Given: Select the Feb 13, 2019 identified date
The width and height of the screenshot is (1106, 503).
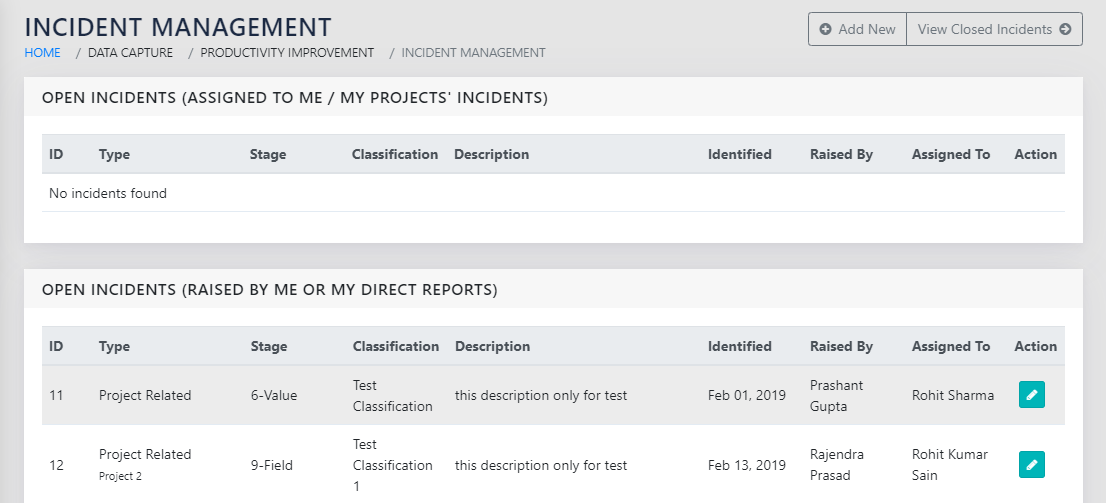Looking at the screenshot, I should pyautogui.click(x=746, y=465).
